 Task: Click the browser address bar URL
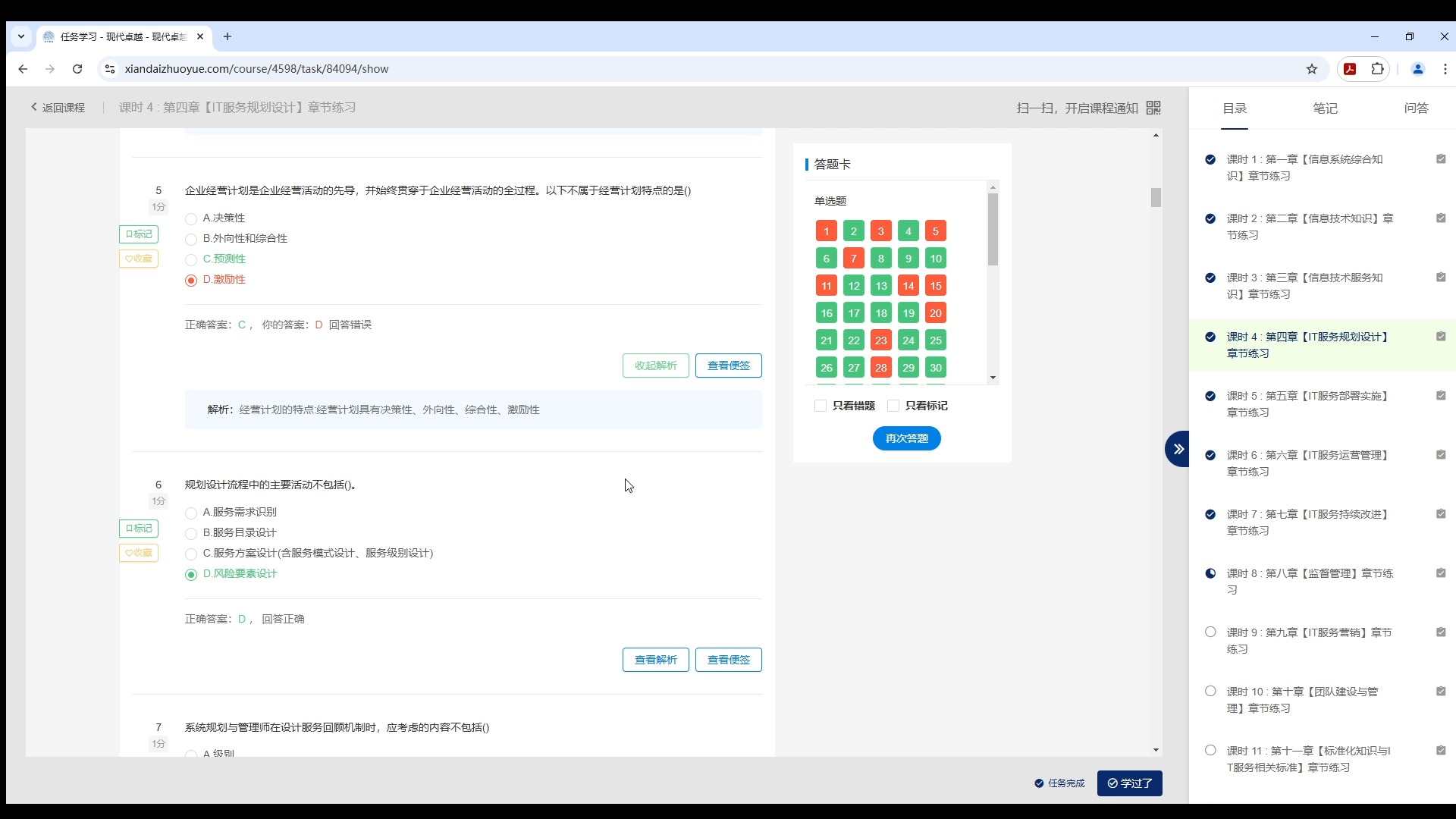pos(256,69)
